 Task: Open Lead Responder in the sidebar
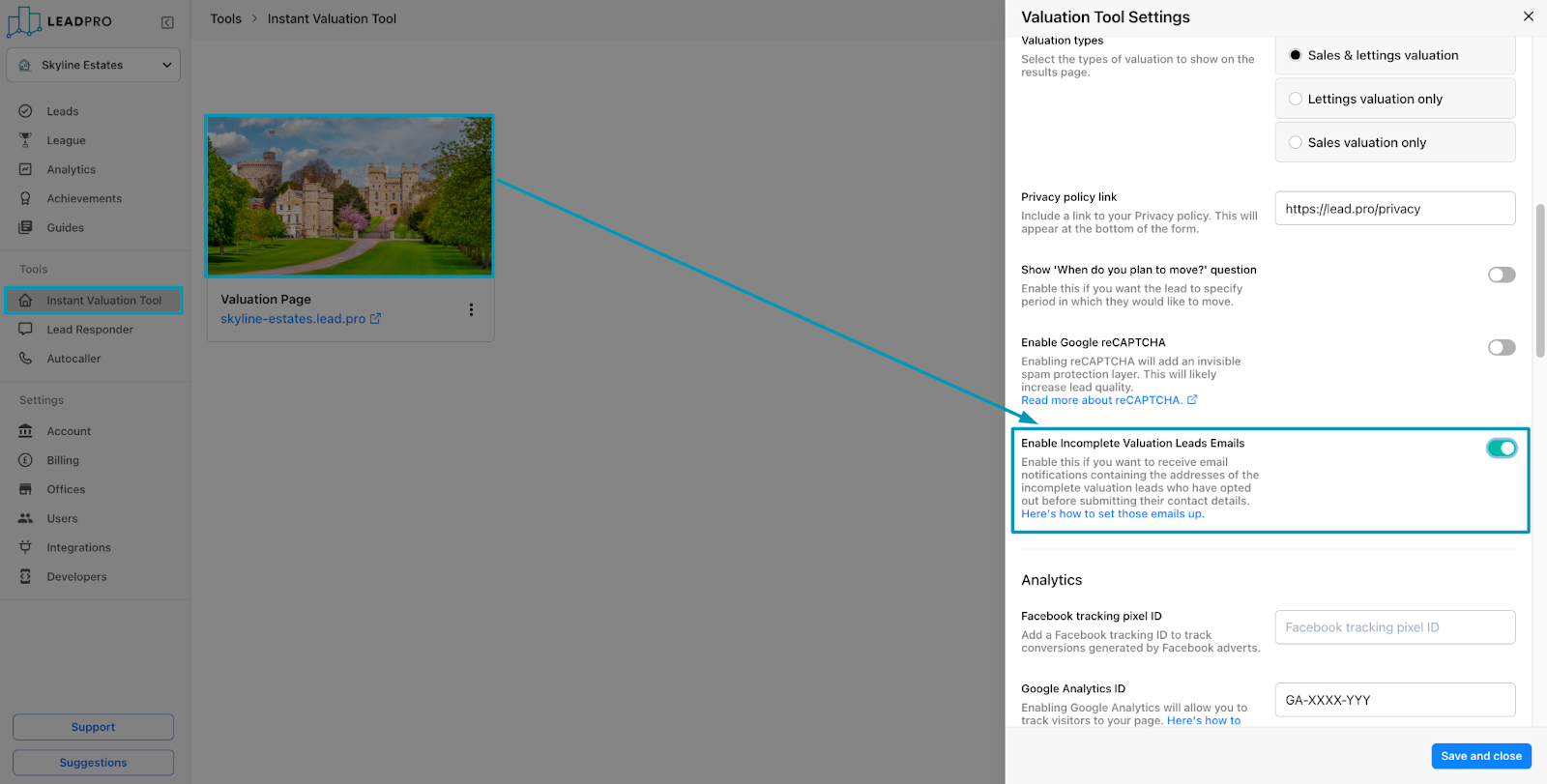90,330
